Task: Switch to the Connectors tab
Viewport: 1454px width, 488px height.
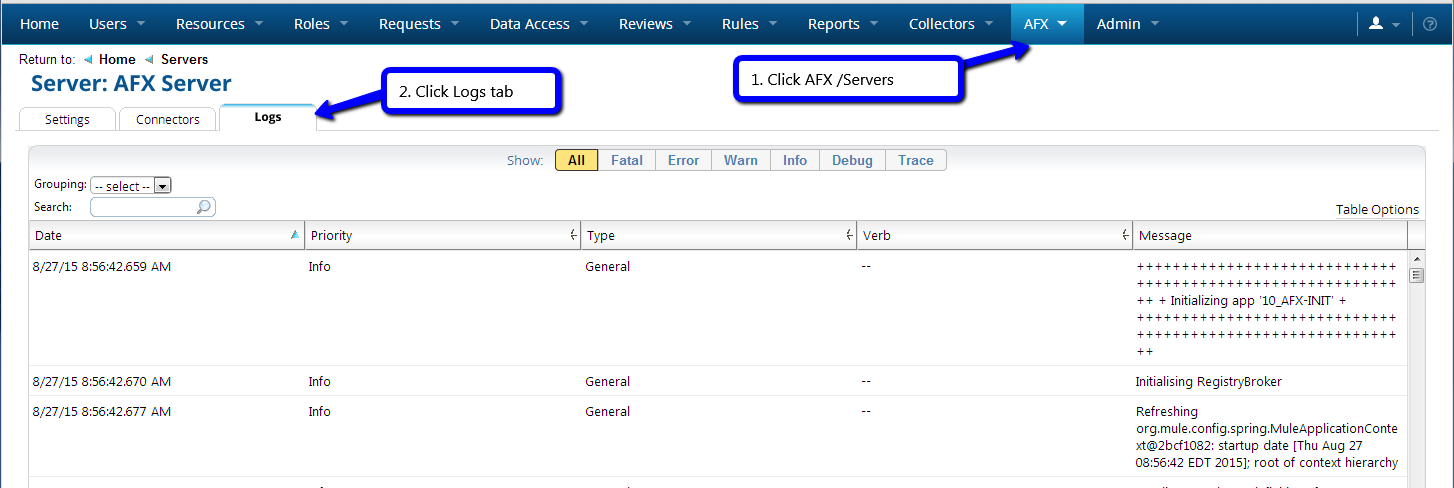Action: tap(167, 119)
